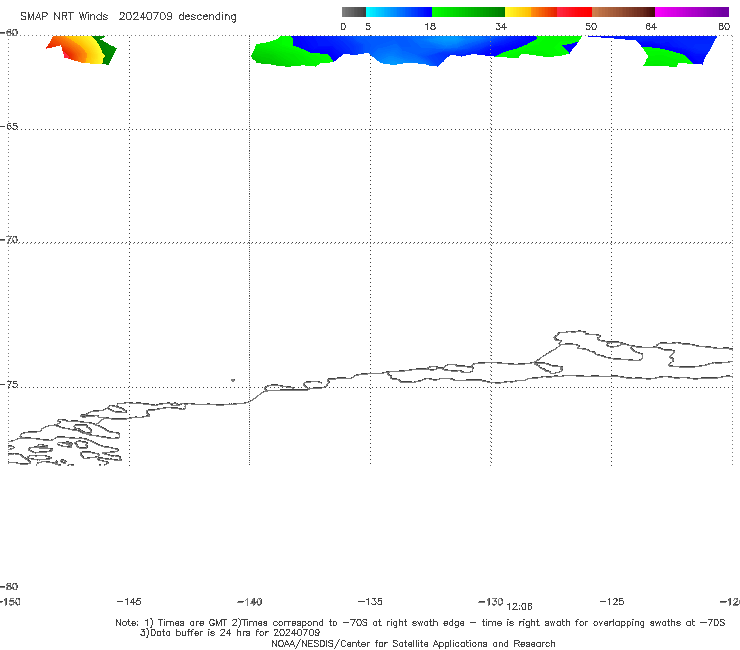Click the latitude label '-65'
Screen dimensions: 740x650
(x=9, y=127)
